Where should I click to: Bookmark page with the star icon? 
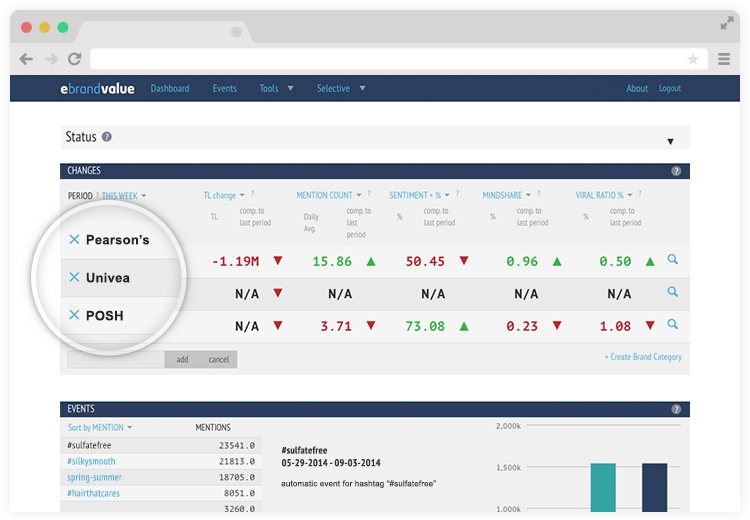(693, 59)
